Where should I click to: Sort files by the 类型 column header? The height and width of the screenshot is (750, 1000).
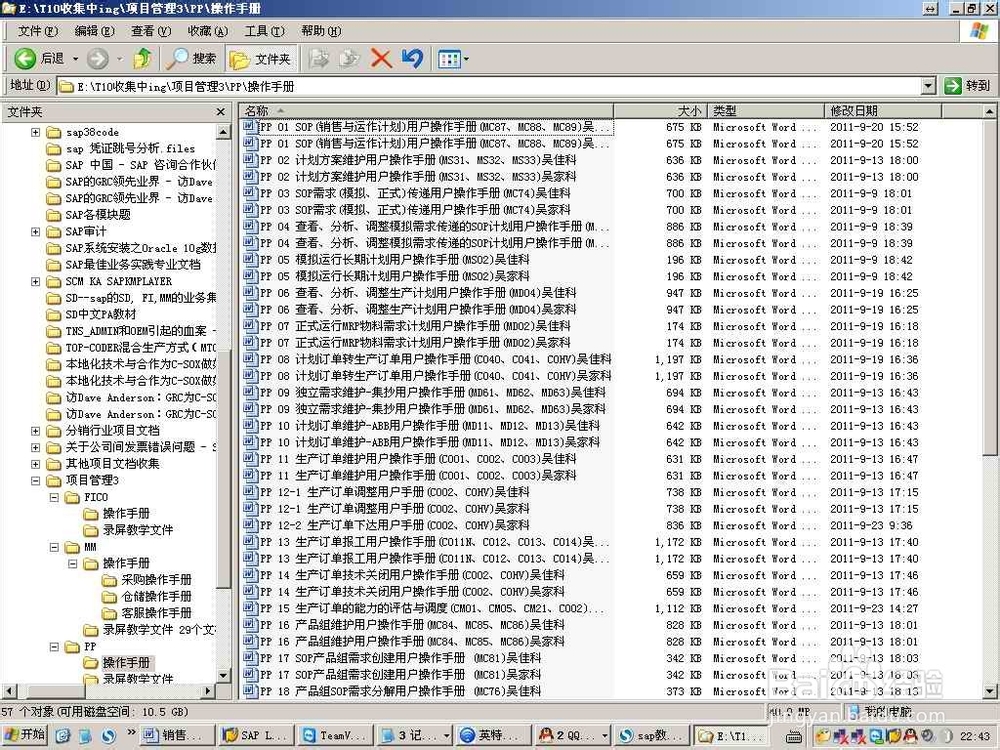[x=765, y=111]
